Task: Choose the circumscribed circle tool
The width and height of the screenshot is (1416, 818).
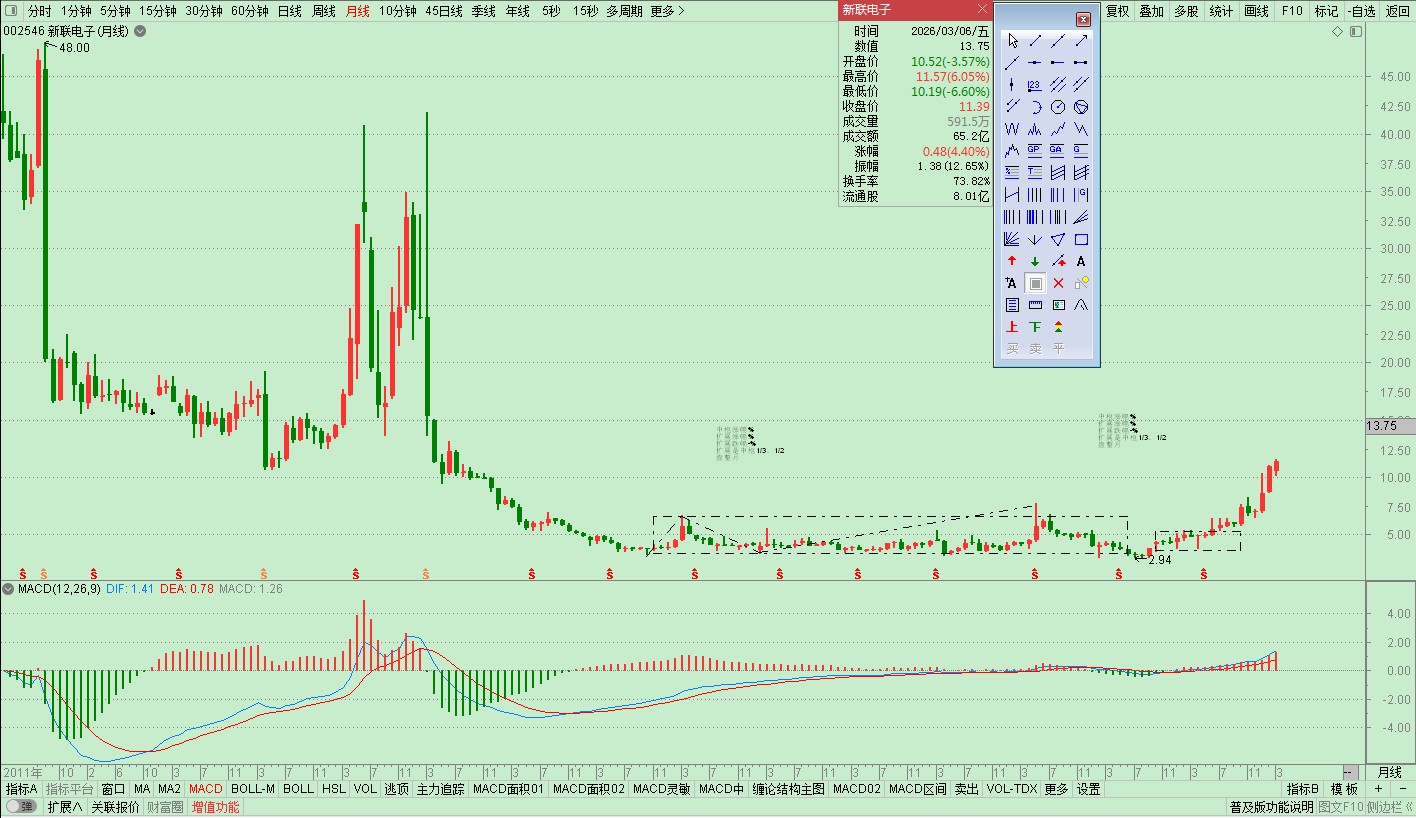Action: (x=1081, y=107)
